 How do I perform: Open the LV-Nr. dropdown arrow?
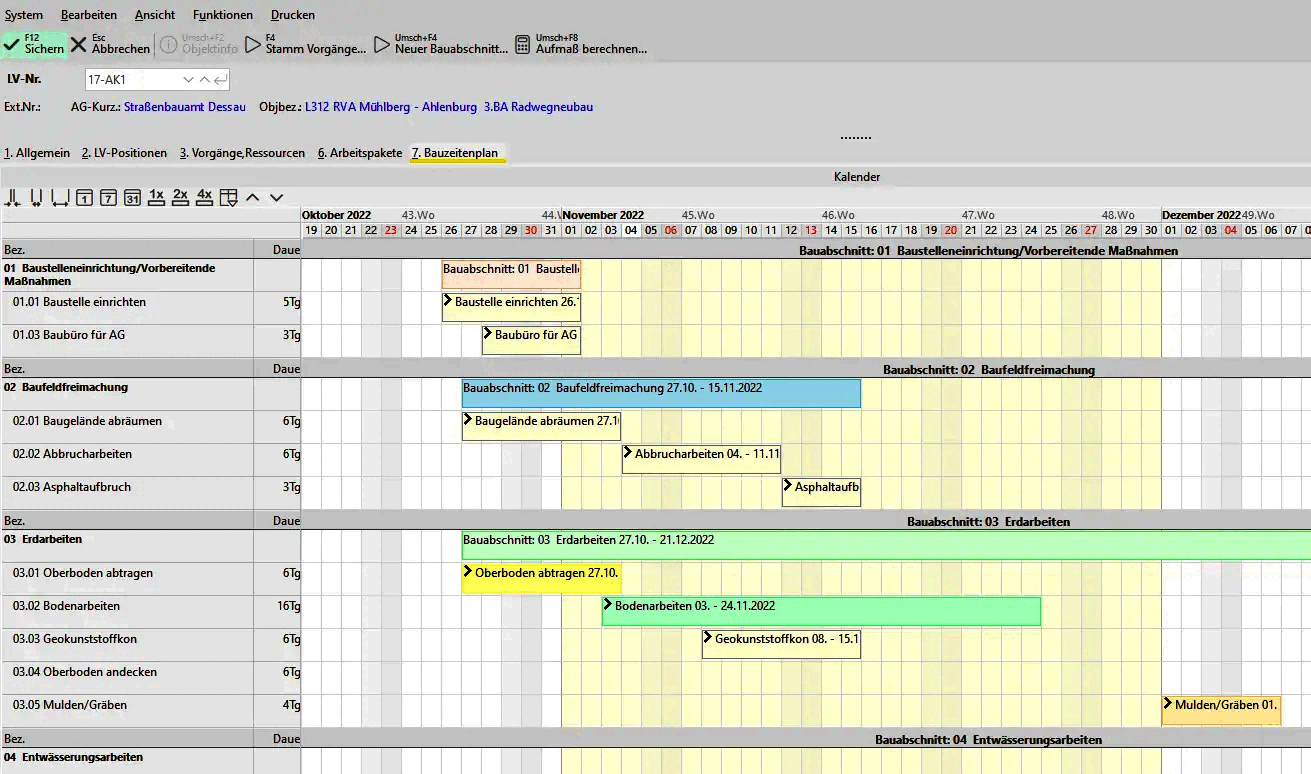[x=188, y=80]
